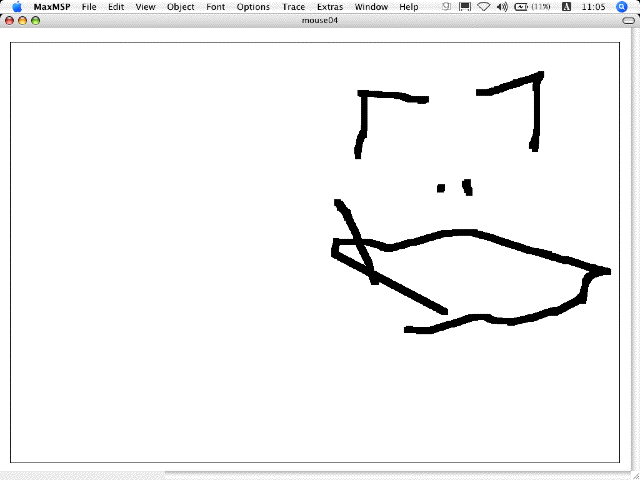Screen dimensions: 640x480
Task: Open the volume control in menu bar
Action: pos(502,7)
